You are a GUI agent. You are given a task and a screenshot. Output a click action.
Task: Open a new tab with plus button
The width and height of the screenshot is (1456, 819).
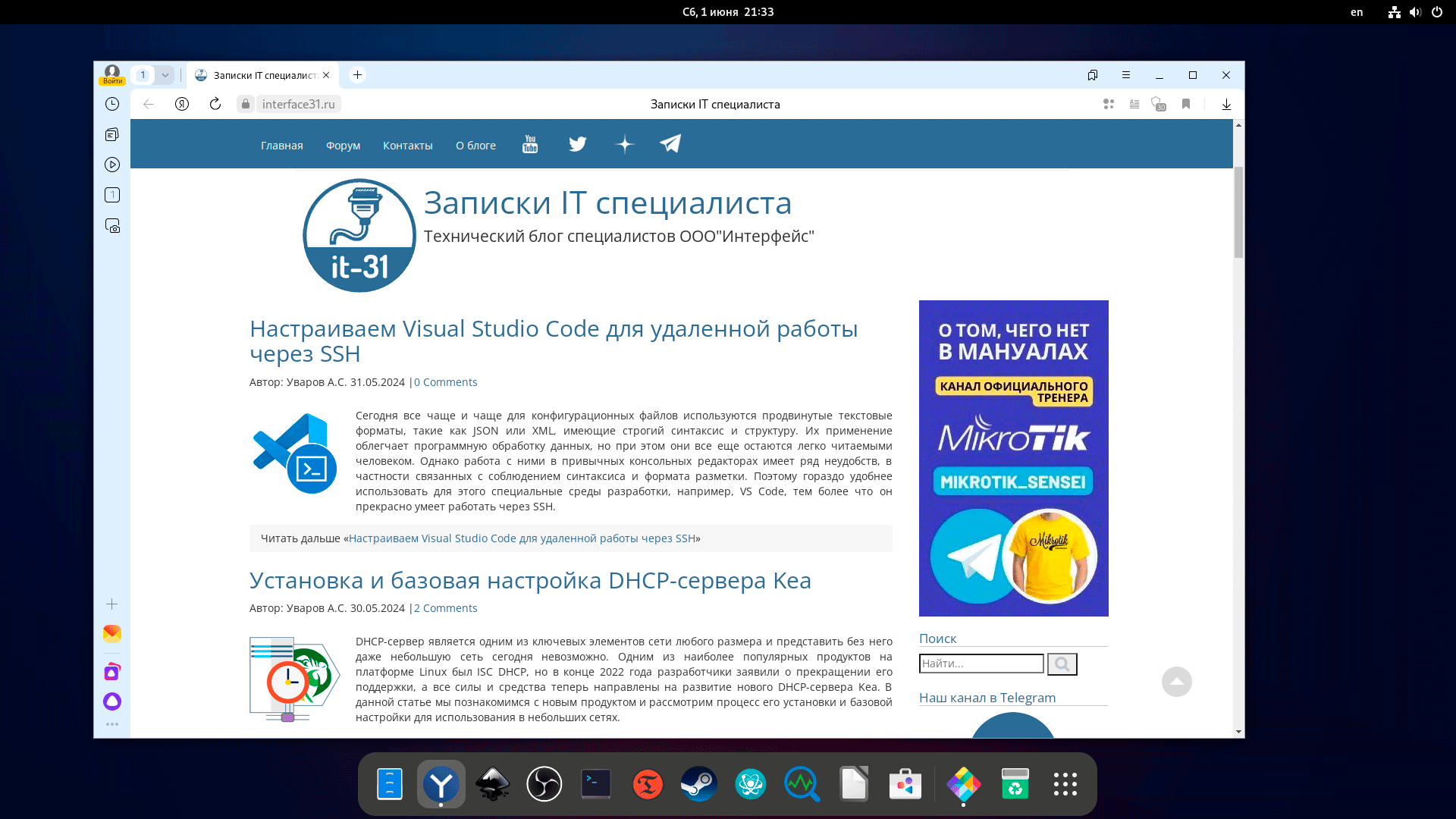click(x=358, y=74)
